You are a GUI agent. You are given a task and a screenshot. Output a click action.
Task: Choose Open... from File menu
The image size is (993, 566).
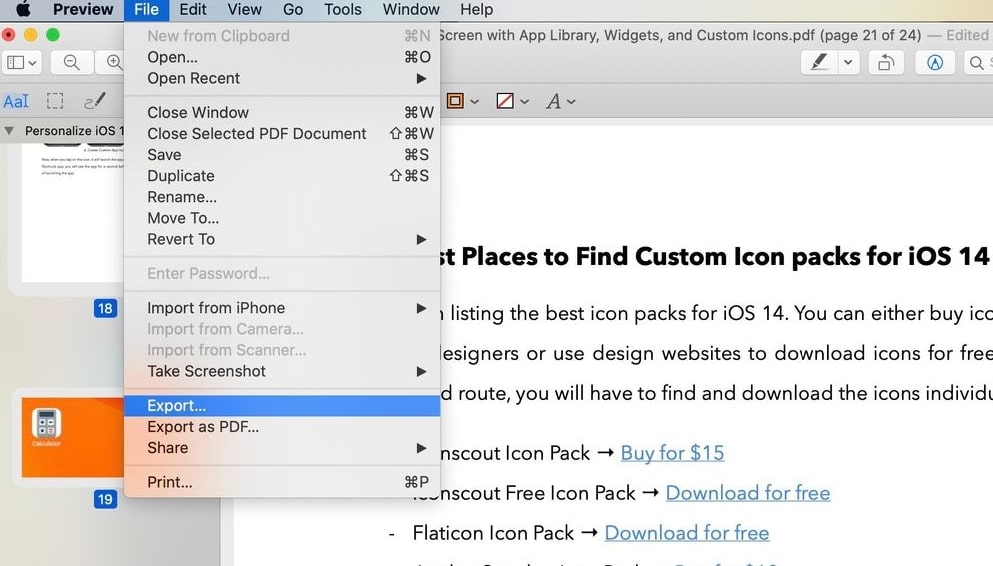pyautogui.click(x=282, y=57)
